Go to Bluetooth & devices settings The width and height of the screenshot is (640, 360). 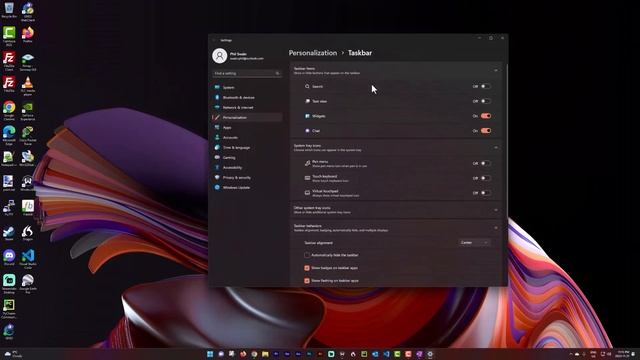point(247,98)
